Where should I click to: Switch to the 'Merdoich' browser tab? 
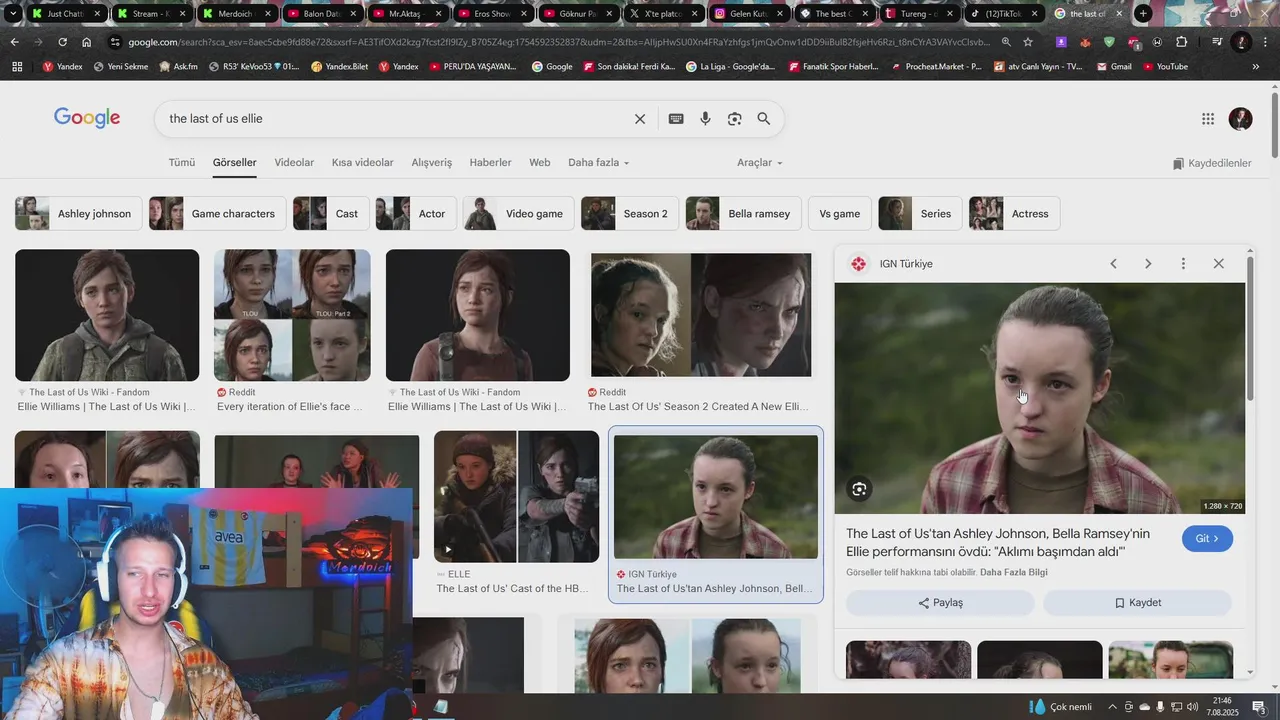pyautogui.click(x=236, y=14)
